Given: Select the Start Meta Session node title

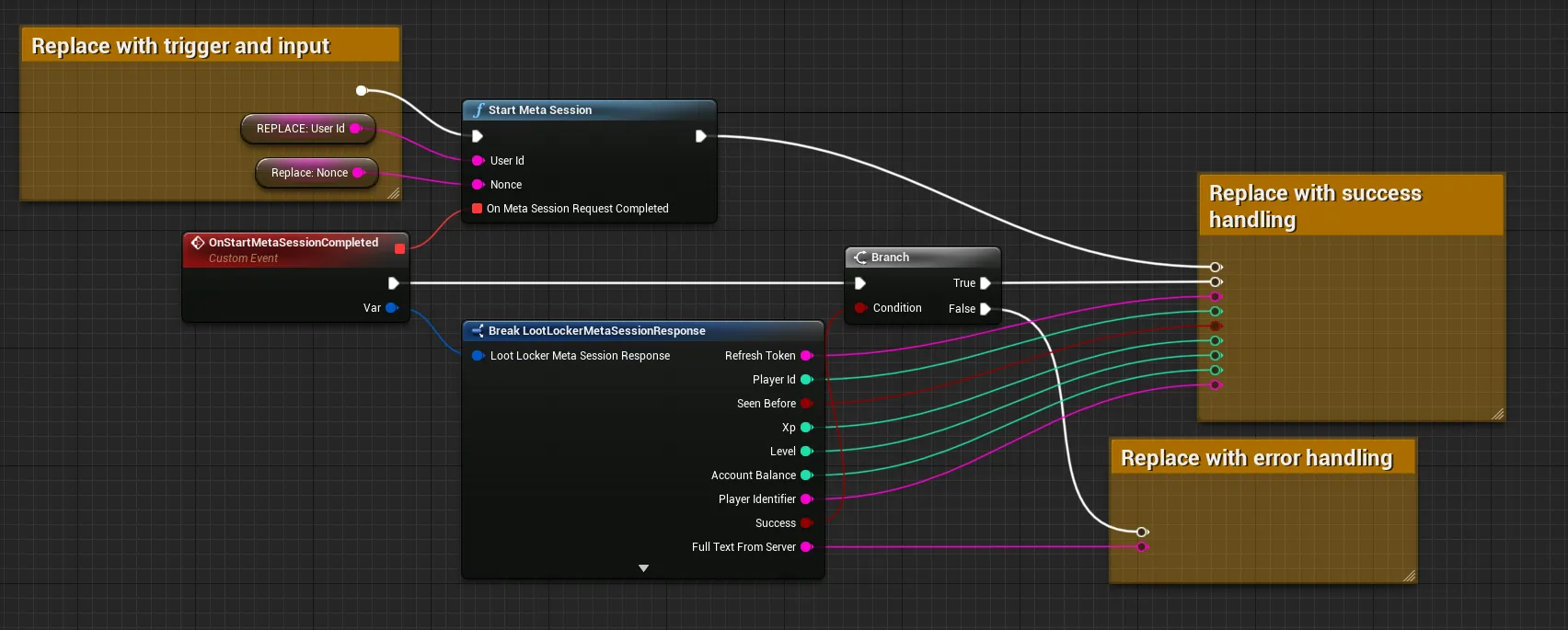Looking at the screenshot, I should [540, 110].
